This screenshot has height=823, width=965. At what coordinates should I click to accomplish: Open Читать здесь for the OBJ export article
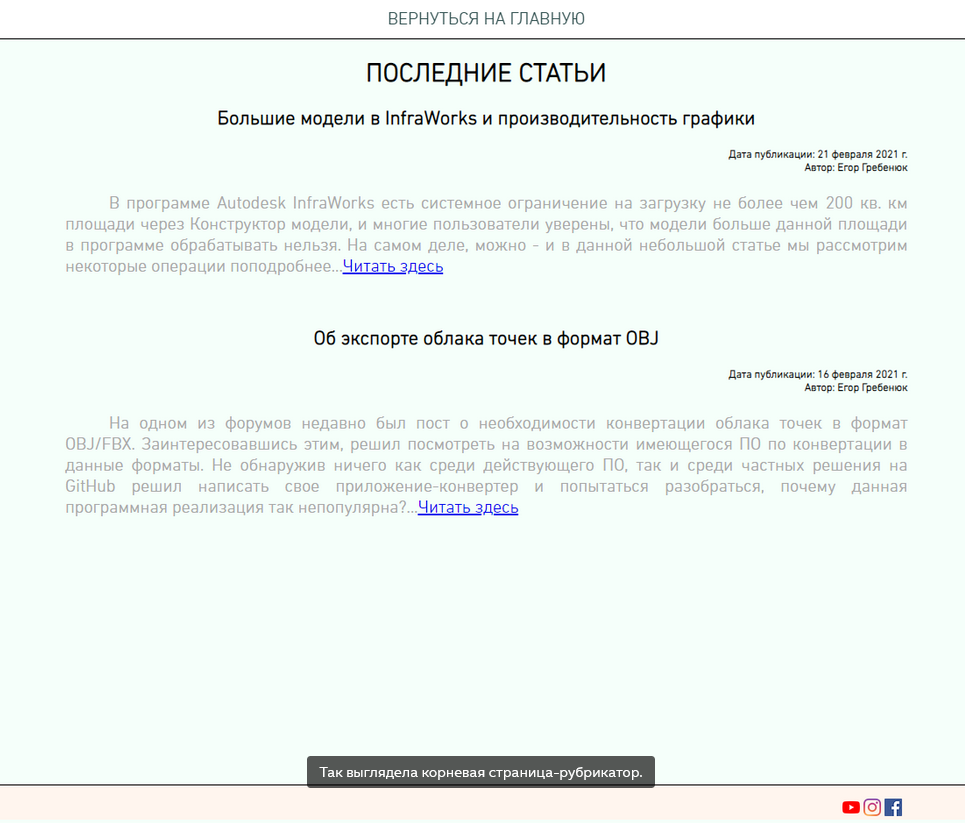coord(468,507)
